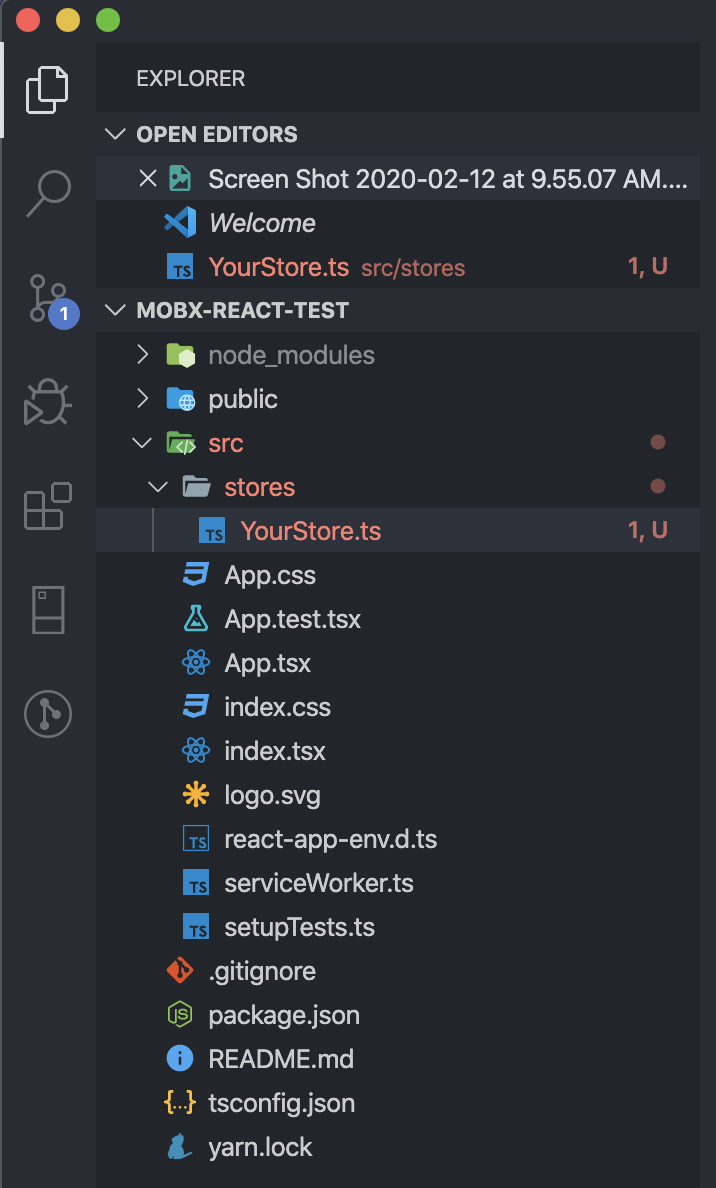This screenshot has height=1188, width=716.
Task: Click TS icon beside YourStore.ts in Open Editors
Action: pyautogui.click(x=180, y=267)
